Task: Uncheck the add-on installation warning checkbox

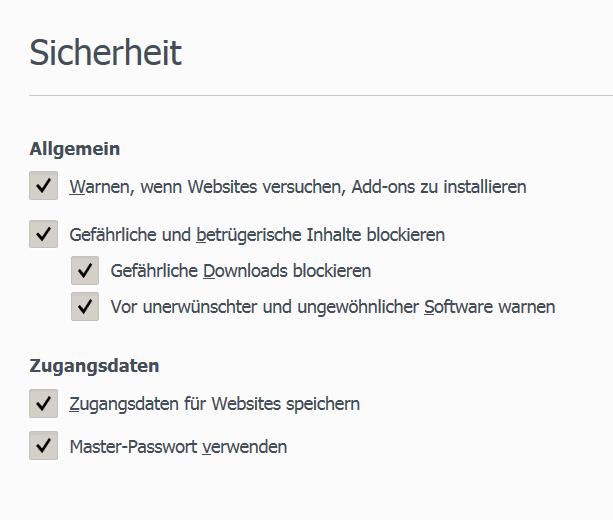Action: (x=44, y=186)
